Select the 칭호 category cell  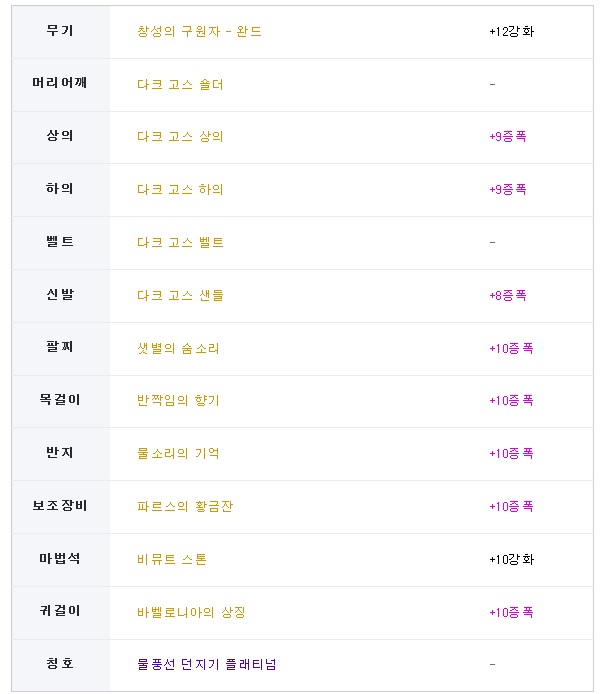(x=61, y=665)
